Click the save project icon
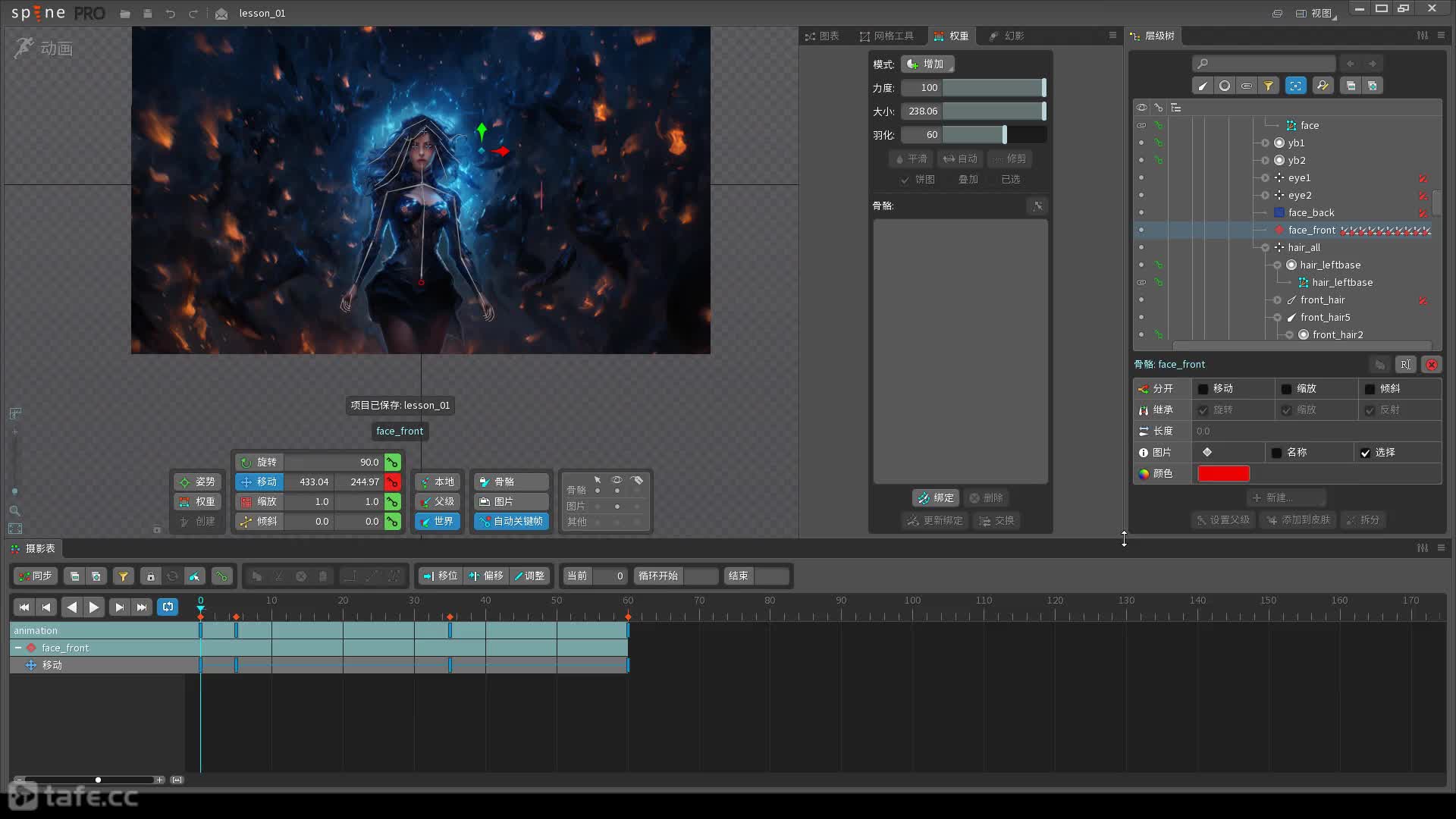This screenshot has height=819, width=1456. tap(148, 14)
